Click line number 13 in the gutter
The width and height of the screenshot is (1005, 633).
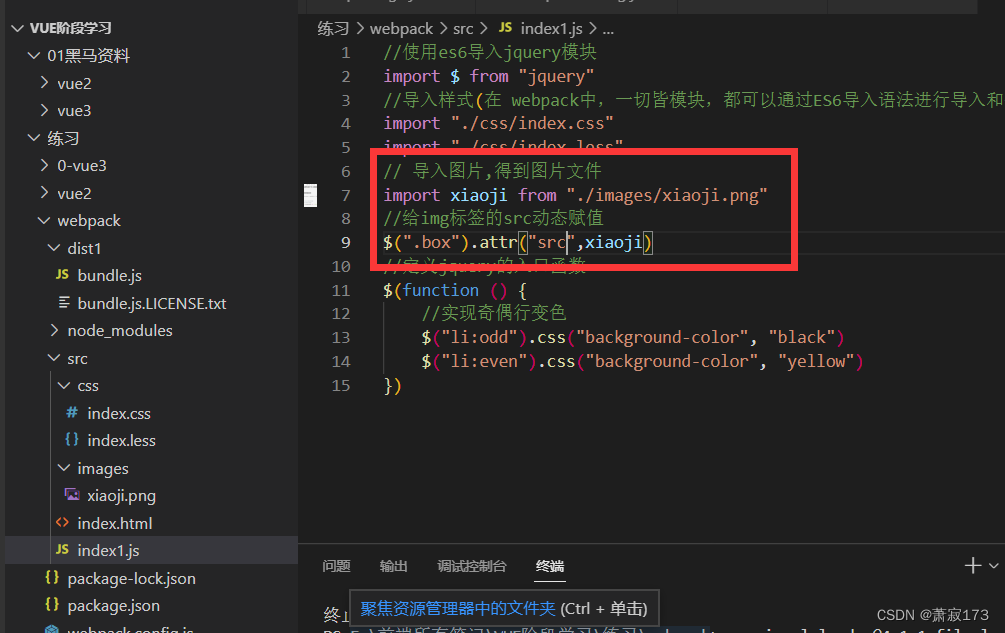341,338
